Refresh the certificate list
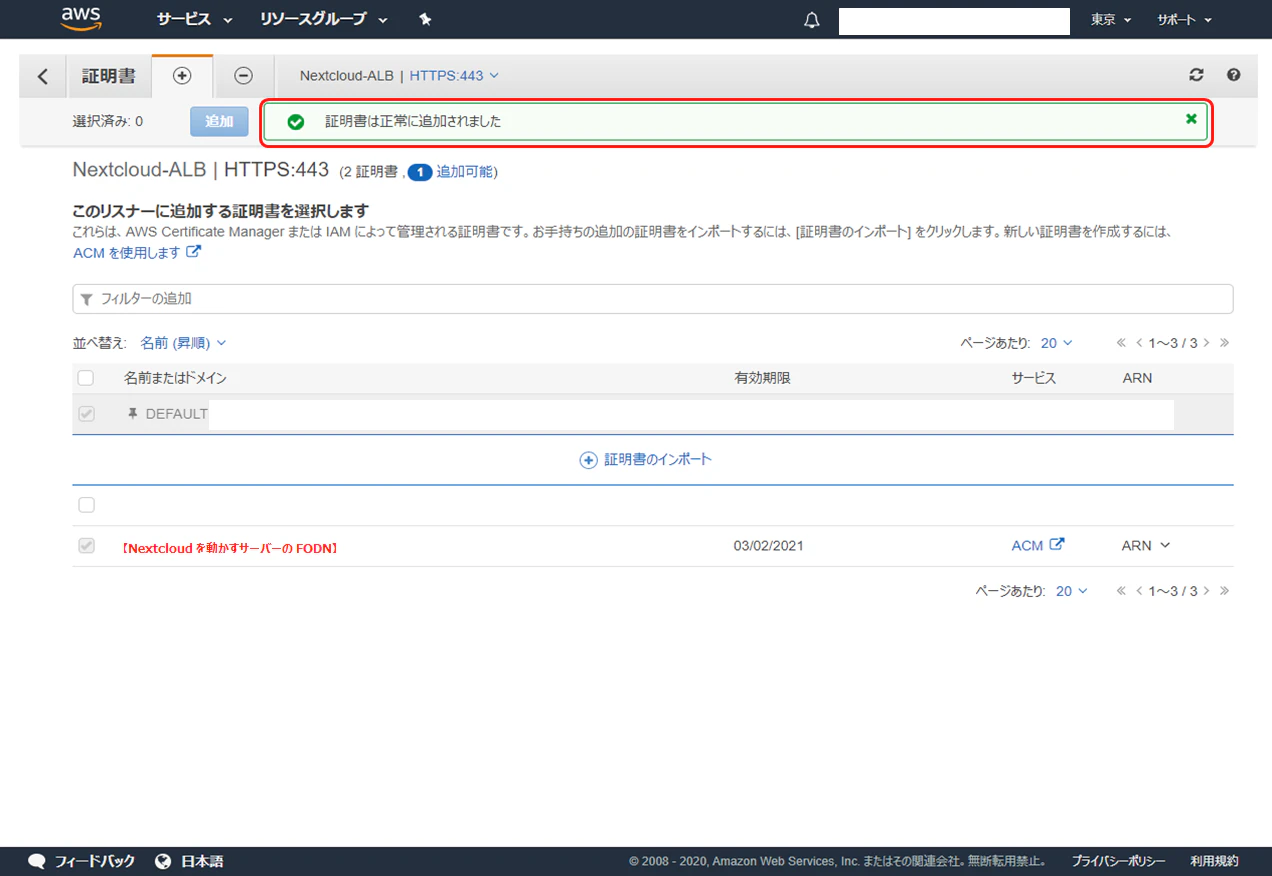 click(1196, 75)
